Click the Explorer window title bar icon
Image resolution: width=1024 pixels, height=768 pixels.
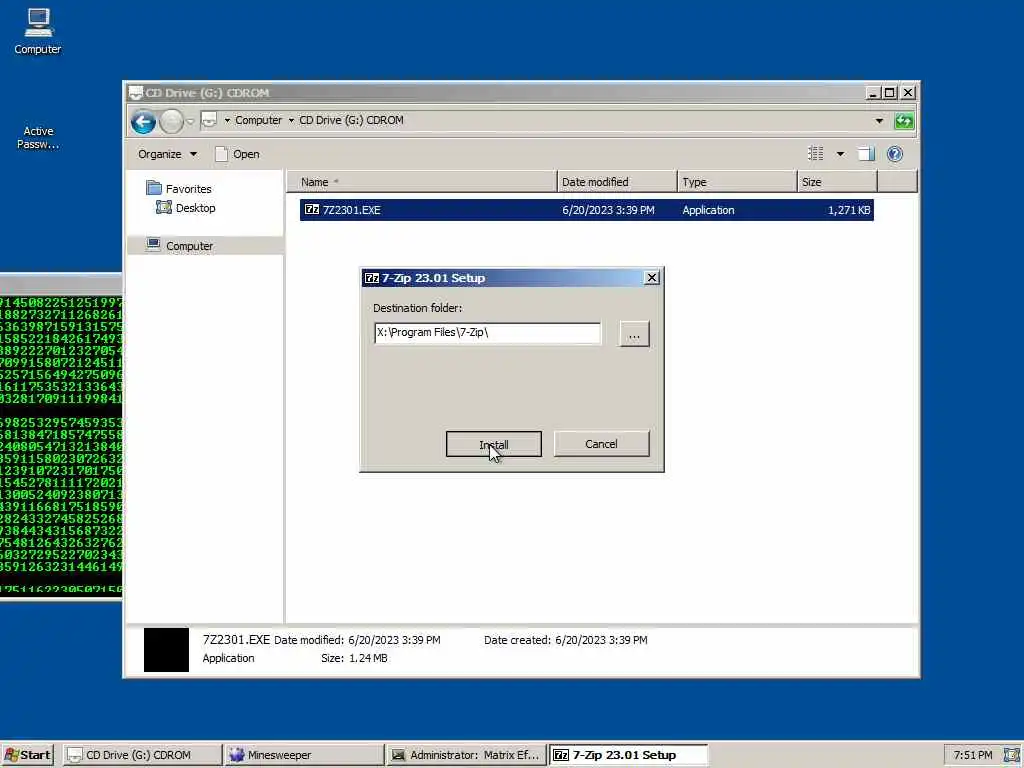[135, 93]
